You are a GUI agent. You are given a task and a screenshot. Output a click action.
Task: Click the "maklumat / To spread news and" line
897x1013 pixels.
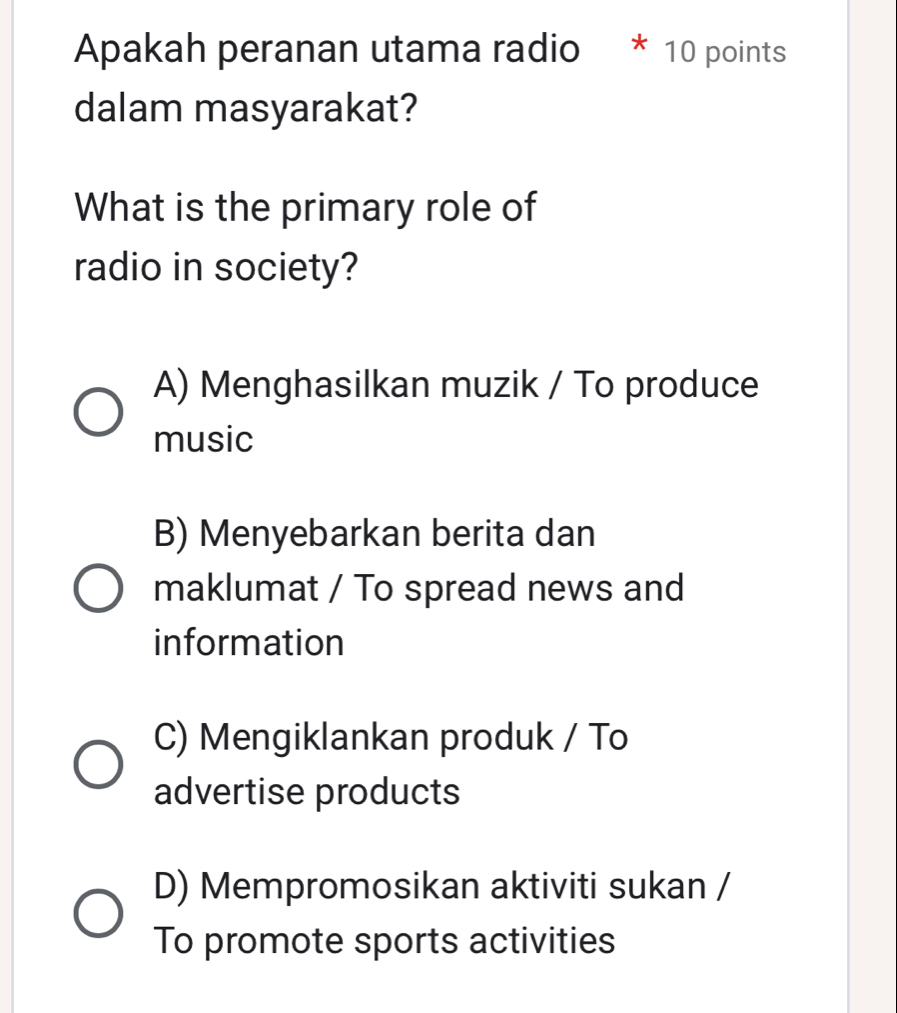click(420, 588)
